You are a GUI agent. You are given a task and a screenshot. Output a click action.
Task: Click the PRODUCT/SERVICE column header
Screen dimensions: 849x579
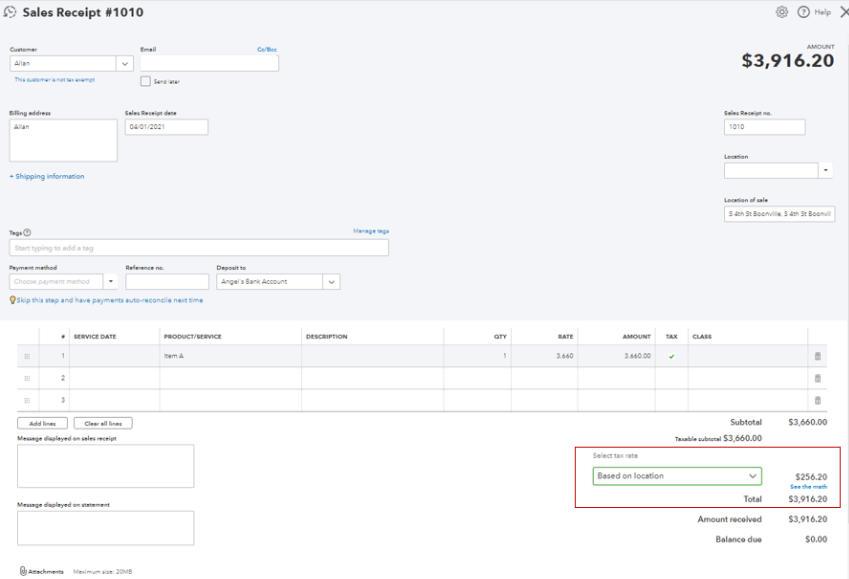(x=193, y=336)
